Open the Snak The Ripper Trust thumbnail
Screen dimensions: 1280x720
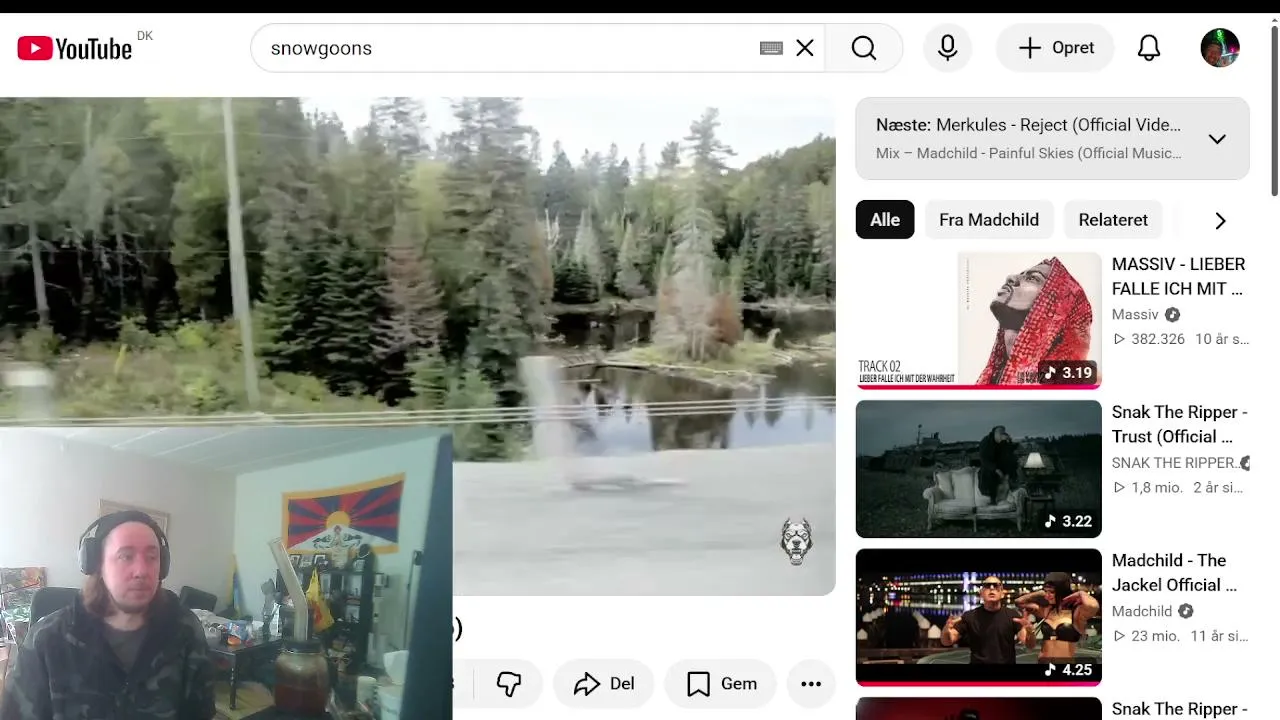click(x=978, y=469)
